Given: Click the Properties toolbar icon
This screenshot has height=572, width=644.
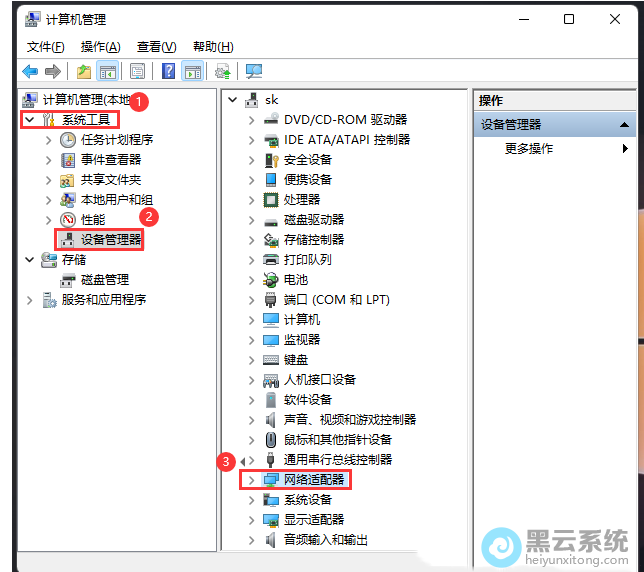Looking at the screenshot, I should click(137, 71).
